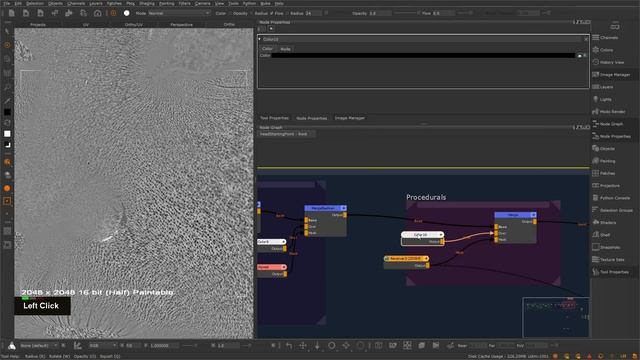Open the Selection Groups palette
Image resolution: width=640 pixels, height=360 pixels.
click(615, 210)
